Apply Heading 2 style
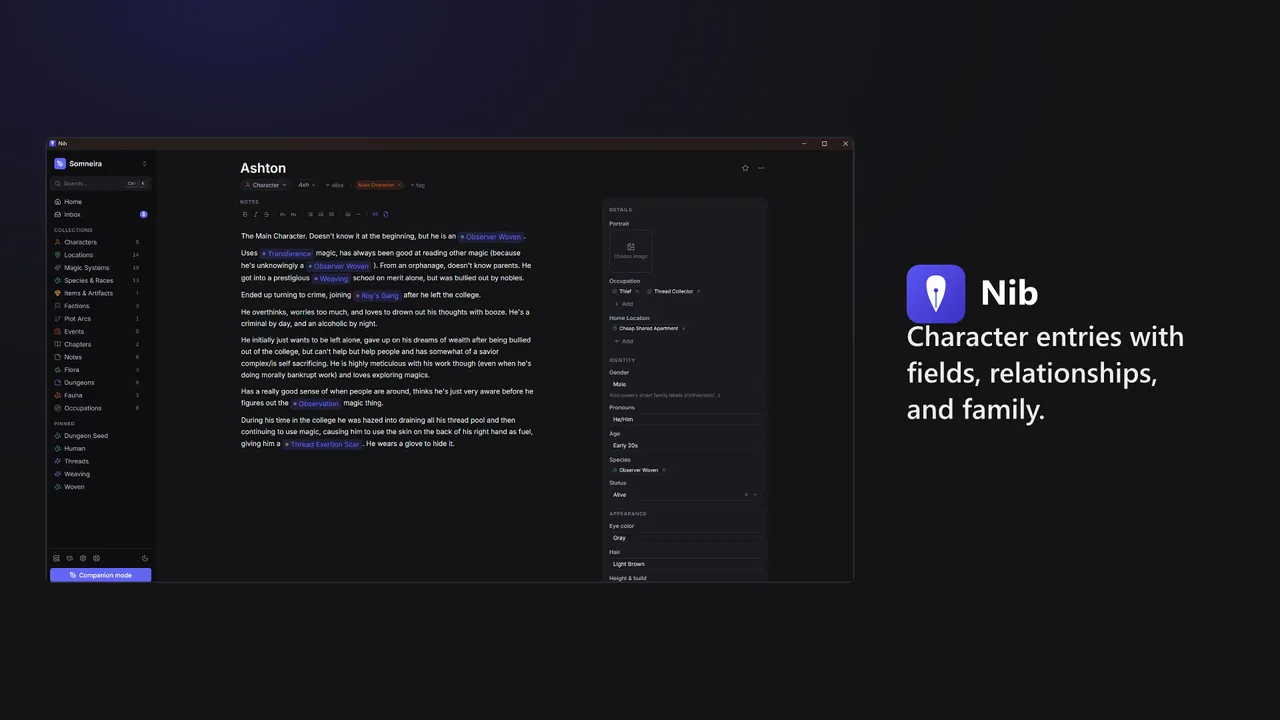 click(x=293, y=214)
